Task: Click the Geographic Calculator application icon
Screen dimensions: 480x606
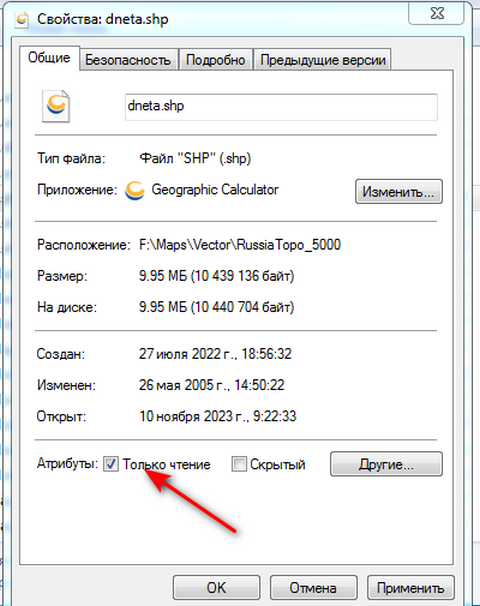Action: (x=134, y=191)
